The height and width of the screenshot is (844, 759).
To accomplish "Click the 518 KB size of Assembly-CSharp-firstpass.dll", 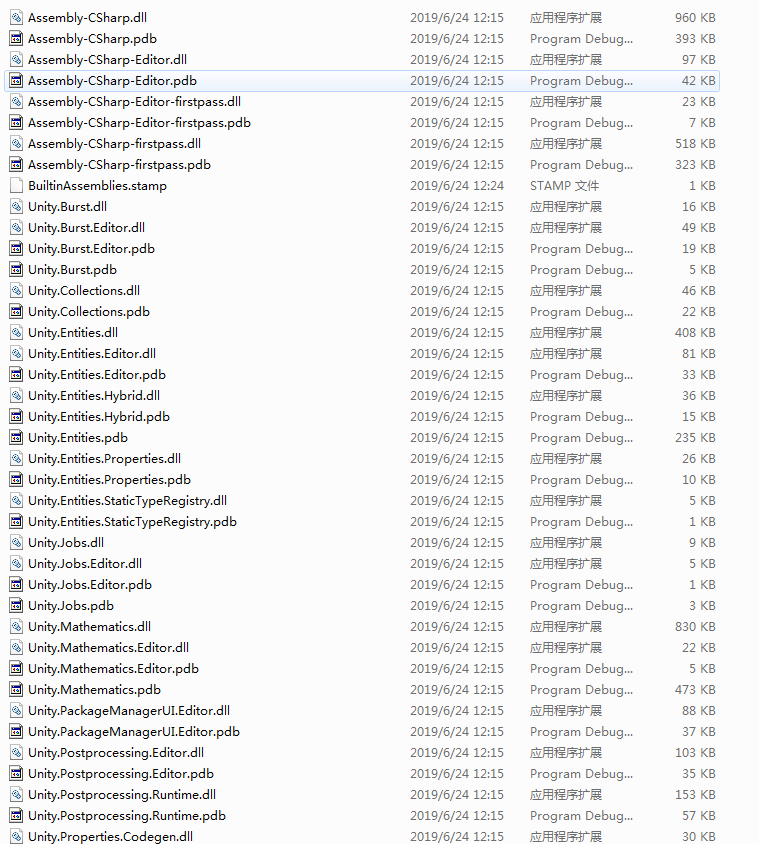I will point(695,144).
